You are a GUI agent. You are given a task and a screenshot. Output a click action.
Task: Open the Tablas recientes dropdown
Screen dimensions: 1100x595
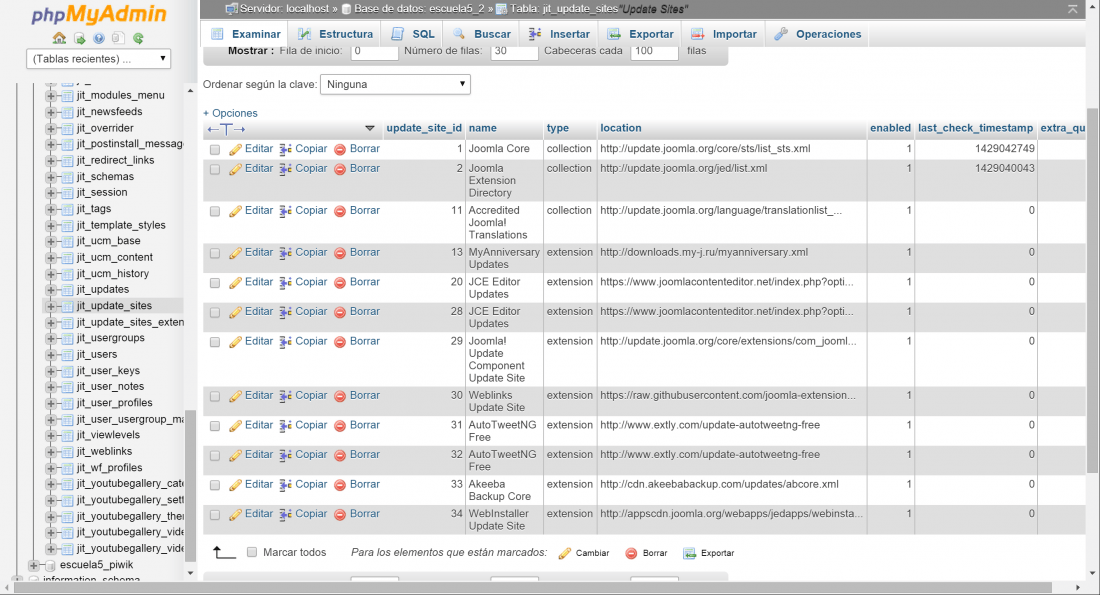[x=98, y=59]
